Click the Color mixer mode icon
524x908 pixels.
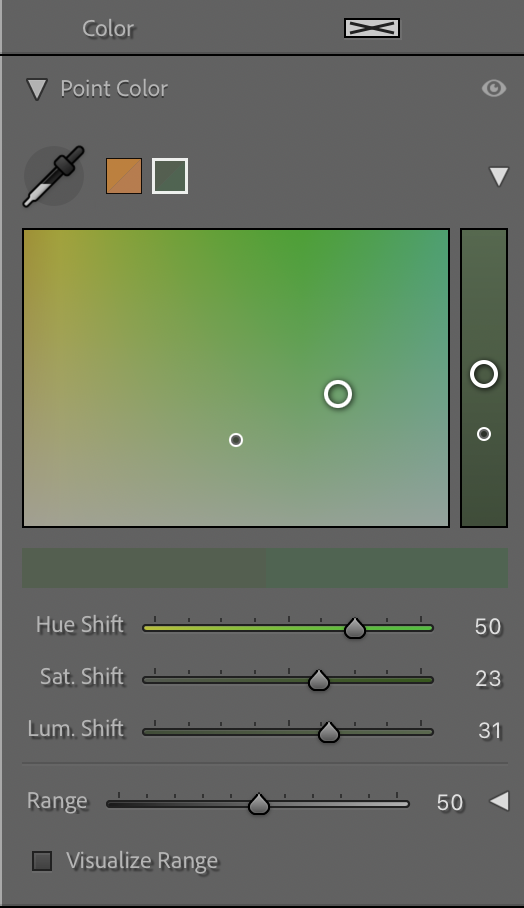(372, 28)
